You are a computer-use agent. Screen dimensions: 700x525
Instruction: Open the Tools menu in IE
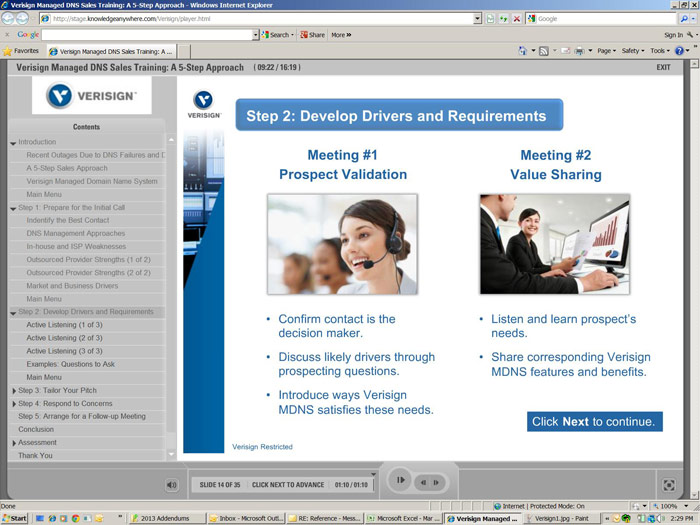[x=660, y=50]
